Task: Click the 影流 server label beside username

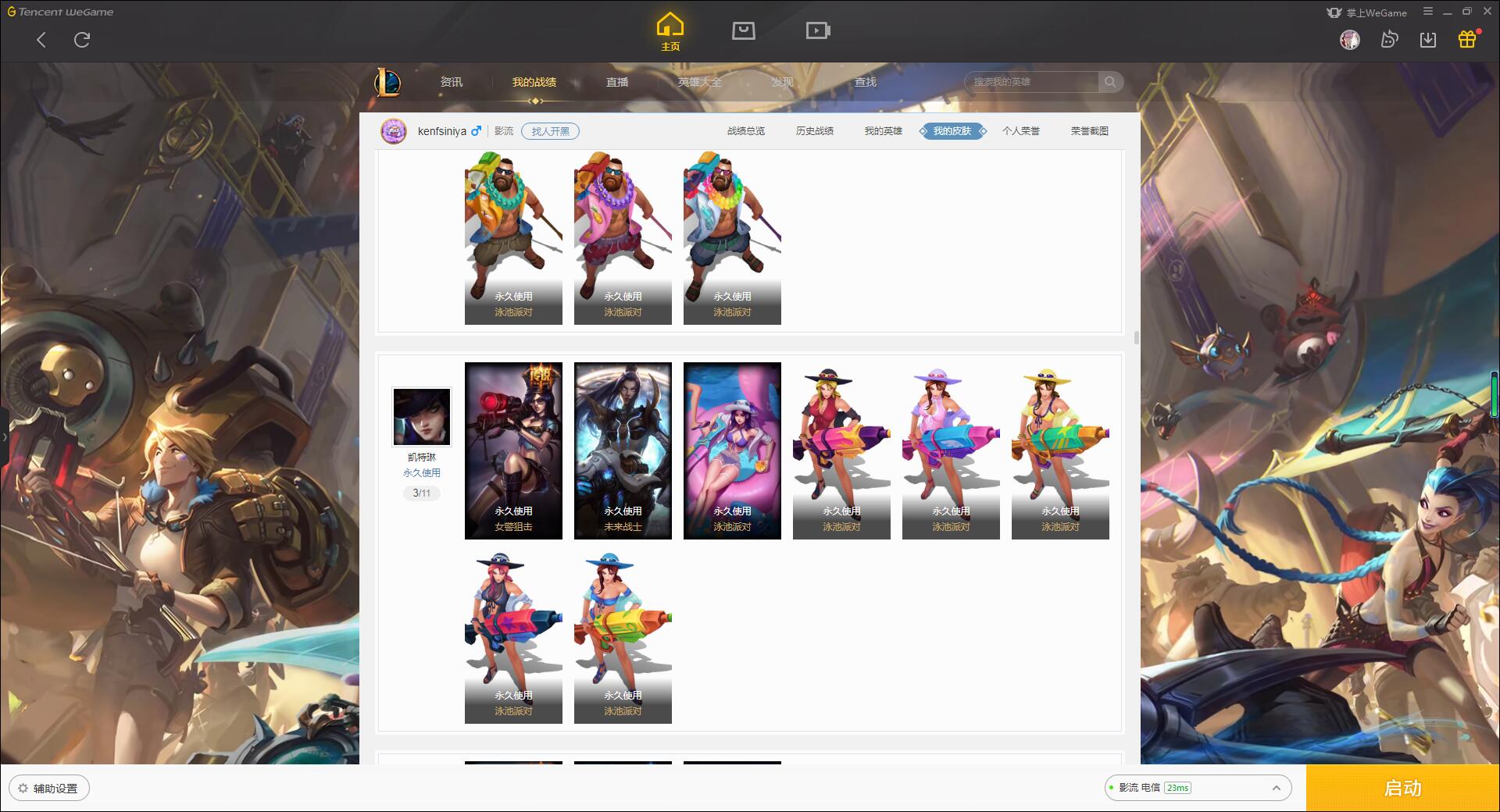Action: click(504, 131)
